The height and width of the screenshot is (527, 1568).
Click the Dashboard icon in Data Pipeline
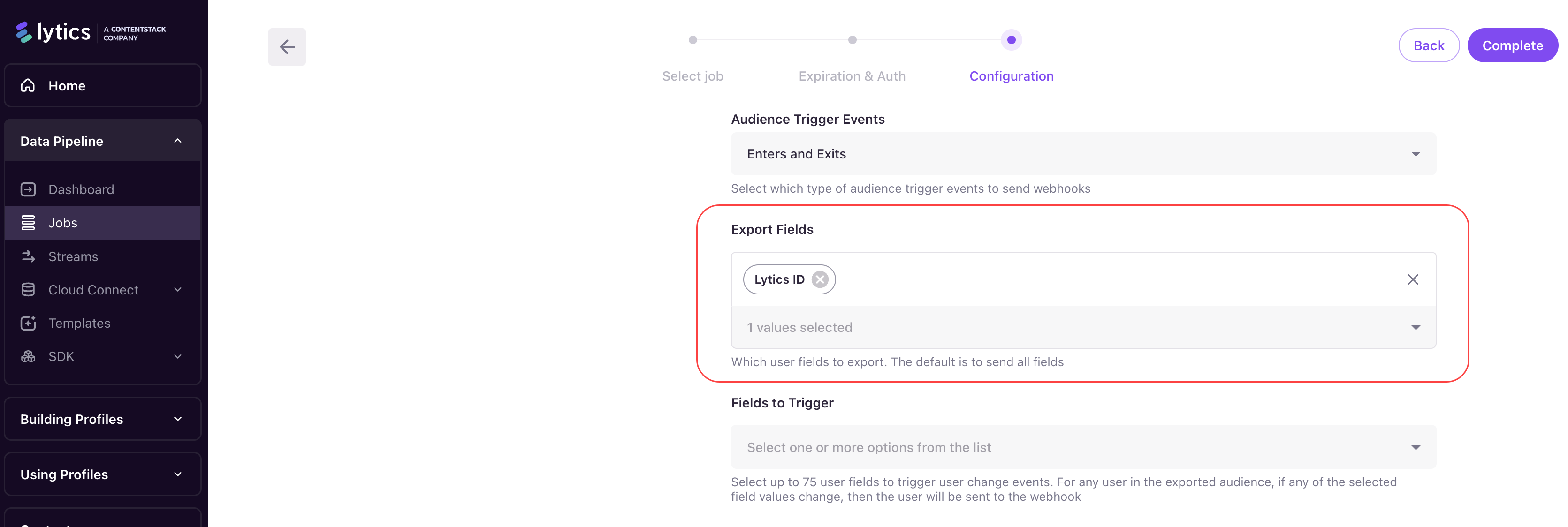tap(28, 189)
